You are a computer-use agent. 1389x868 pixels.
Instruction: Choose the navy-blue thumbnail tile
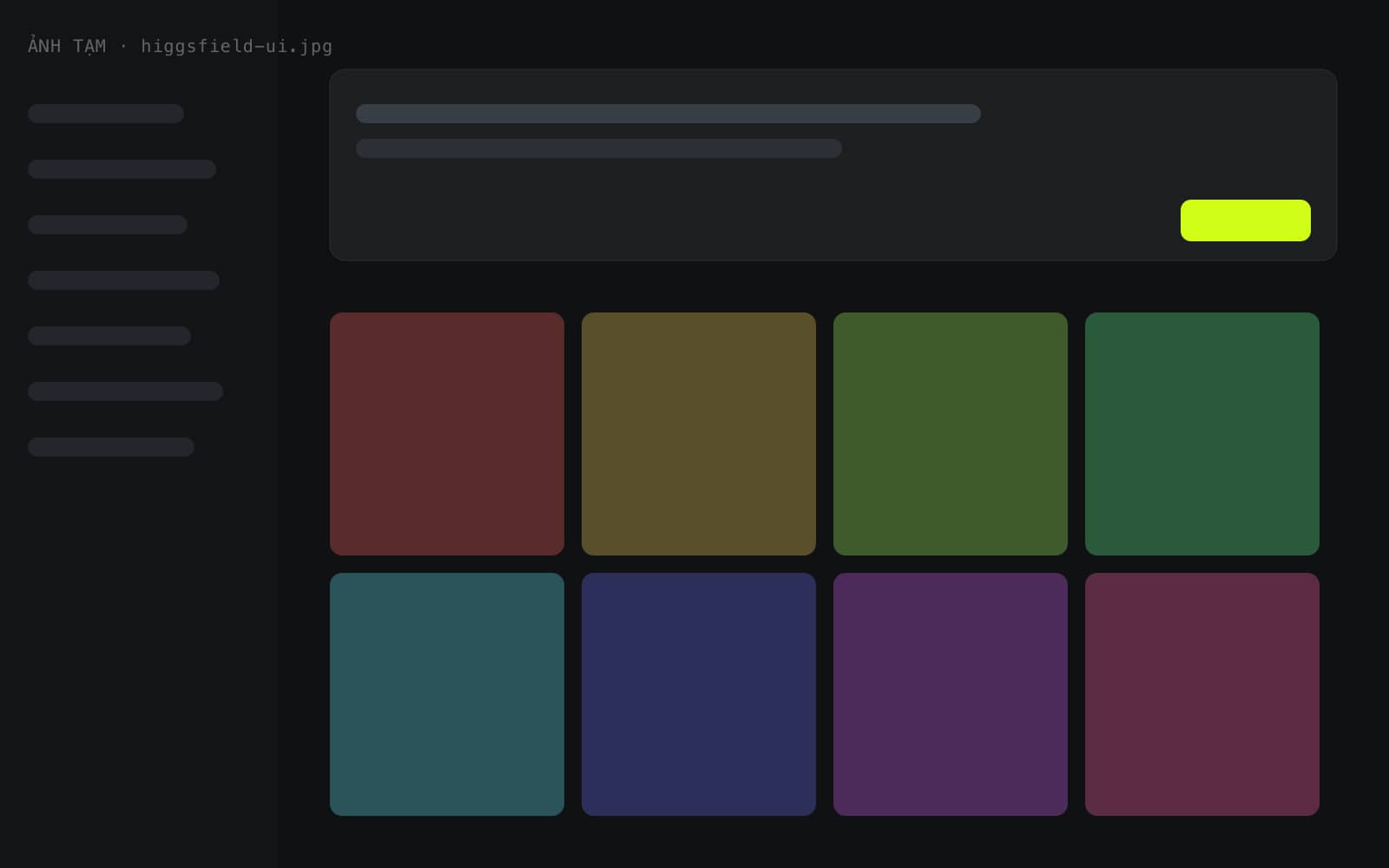(x=699, y=694)
